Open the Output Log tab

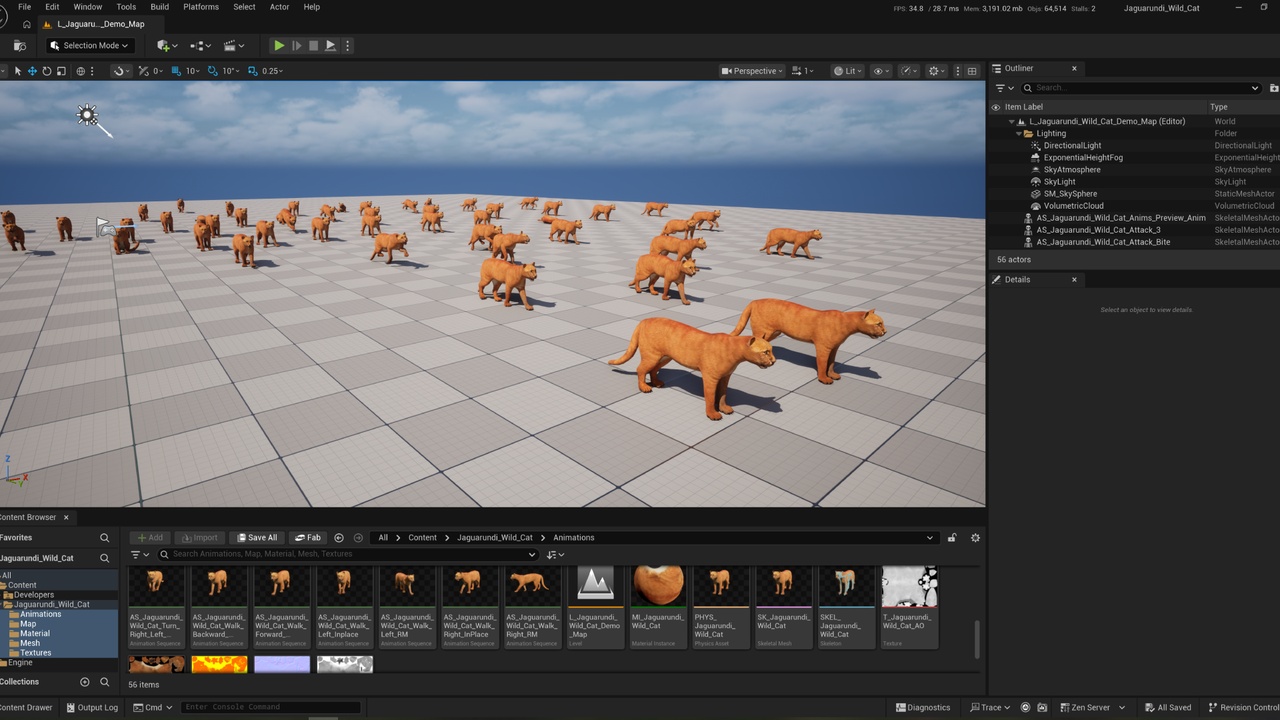pyautogui.click(x=92, y=707)
